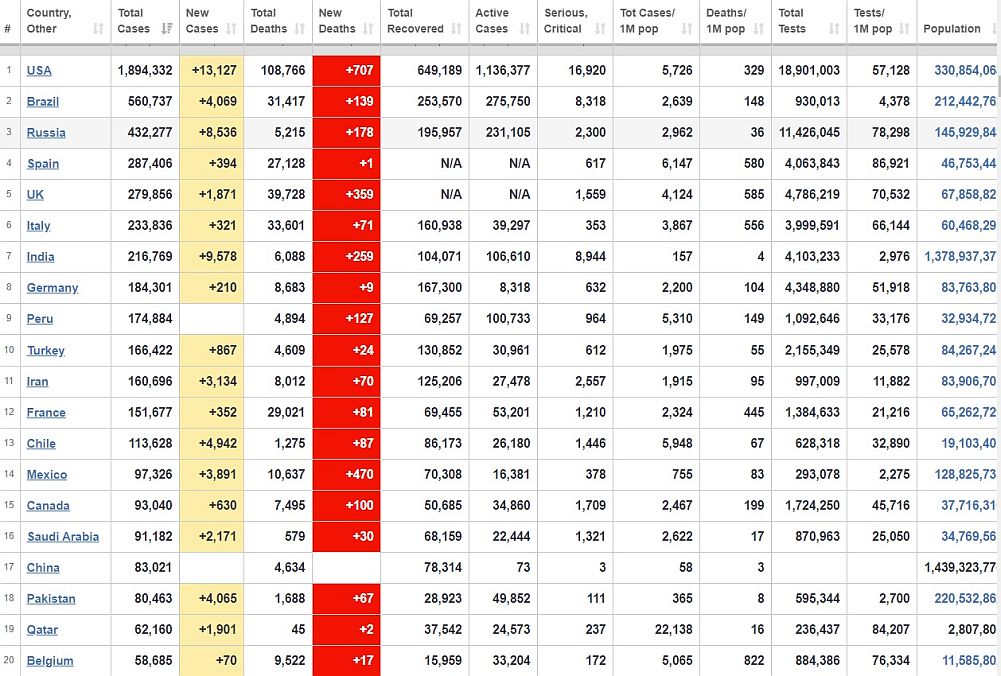Screen dimensions: 1001x676
Task: Click Russia's population figure link
Action: (965, 133)
